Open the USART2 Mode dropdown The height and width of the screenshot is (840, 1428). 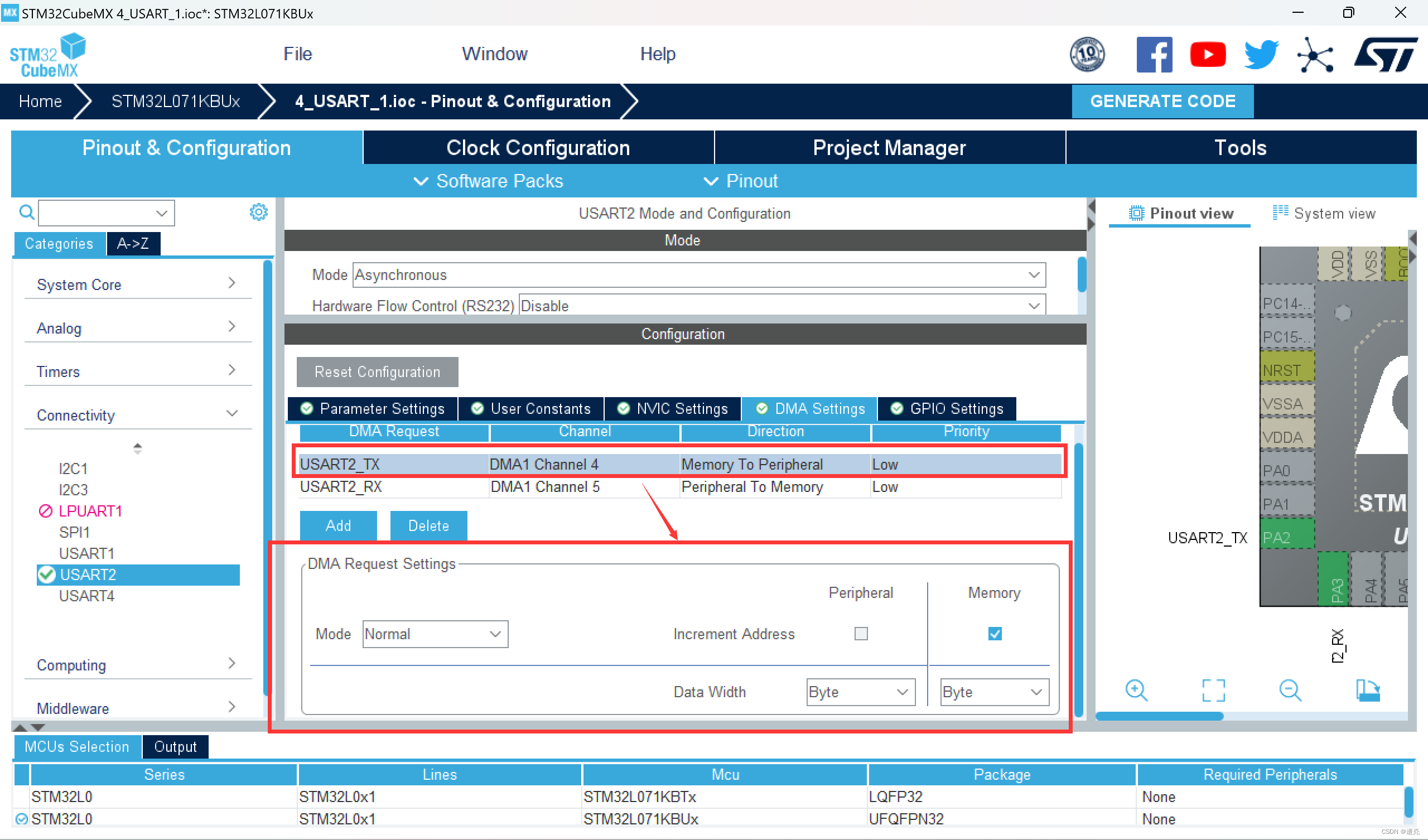pos(699,275)
